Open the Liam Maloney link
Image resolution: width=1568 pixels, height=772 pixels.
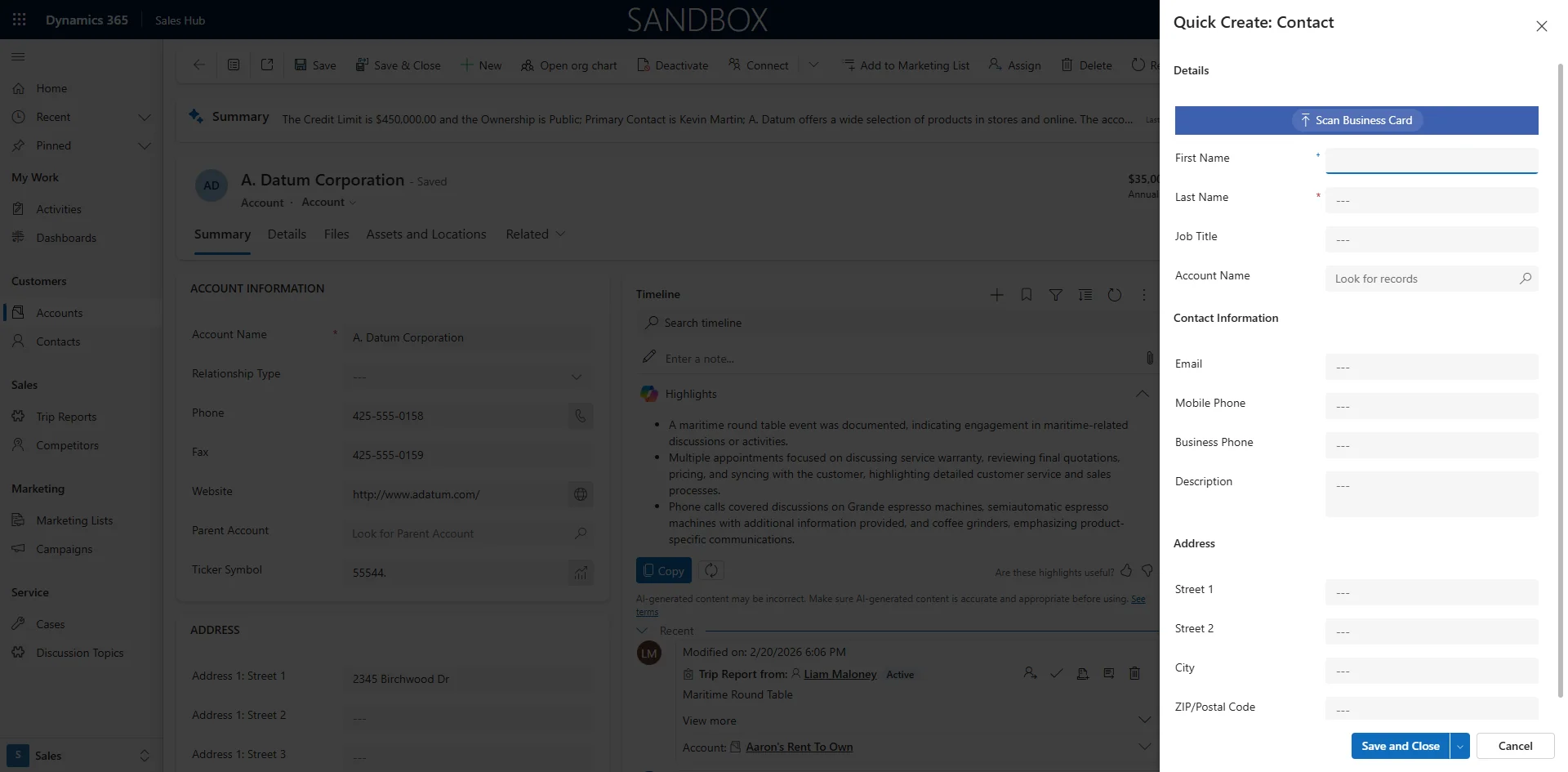tap(841, 674)
